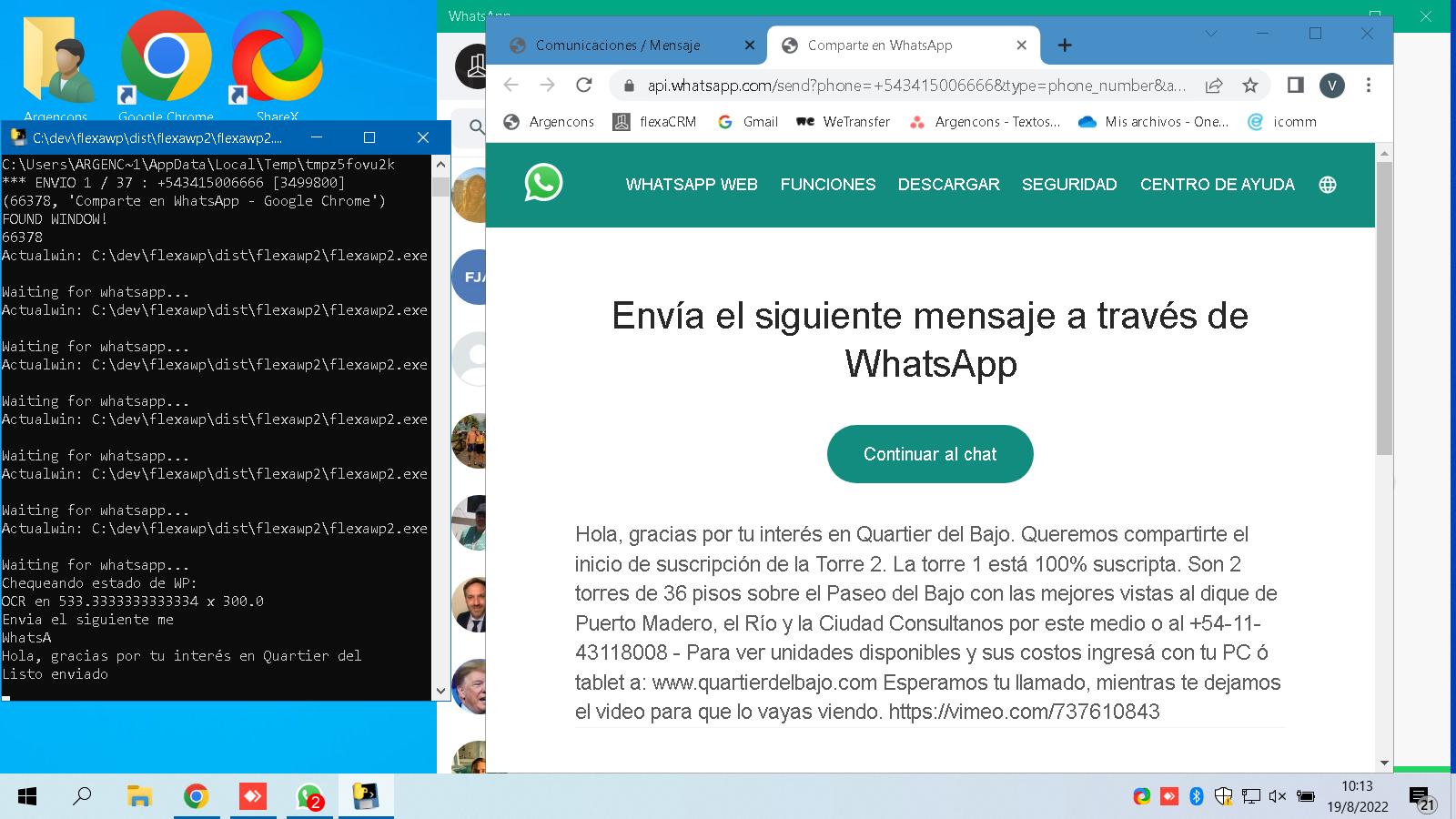The height and width of the screenshot is (819, 1456).
Task: Click AnyDesk system tray icon
Action: [1168, 797]
